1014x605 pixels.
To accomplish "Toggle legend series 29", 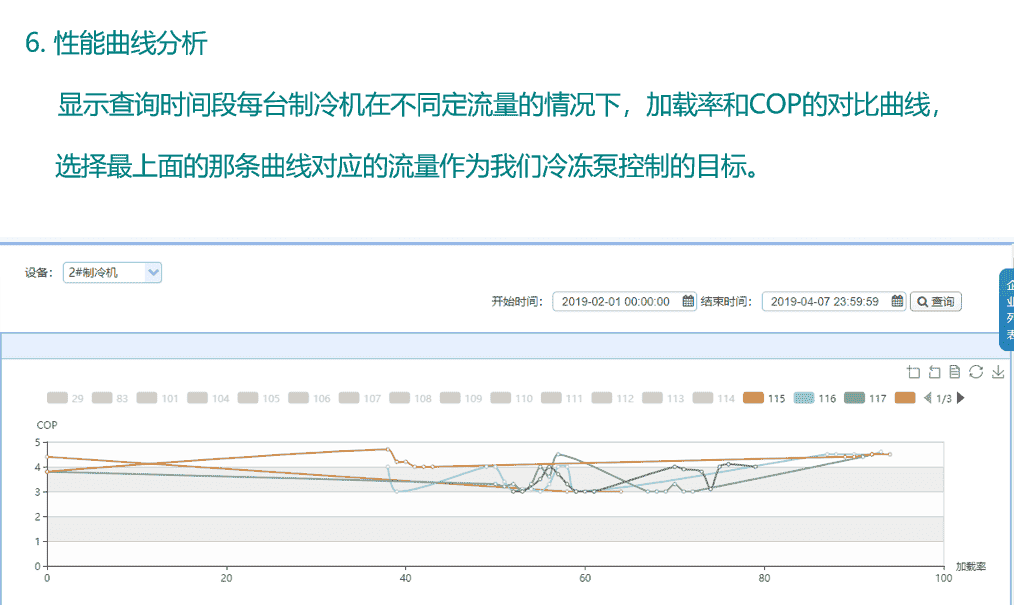I will [x=65, y=398].
